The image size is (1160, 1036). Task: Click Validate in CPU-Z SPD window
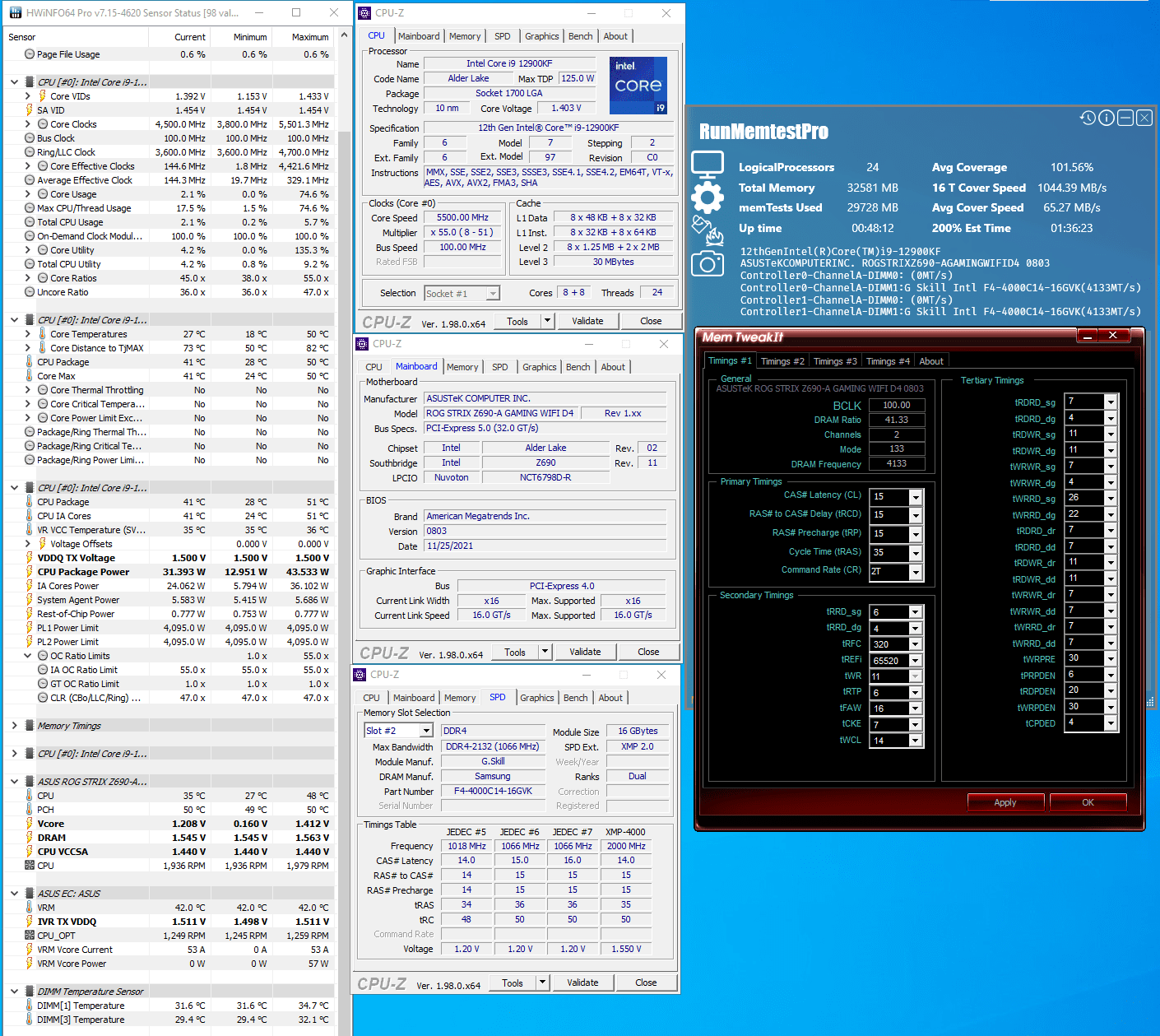(582, 983)
